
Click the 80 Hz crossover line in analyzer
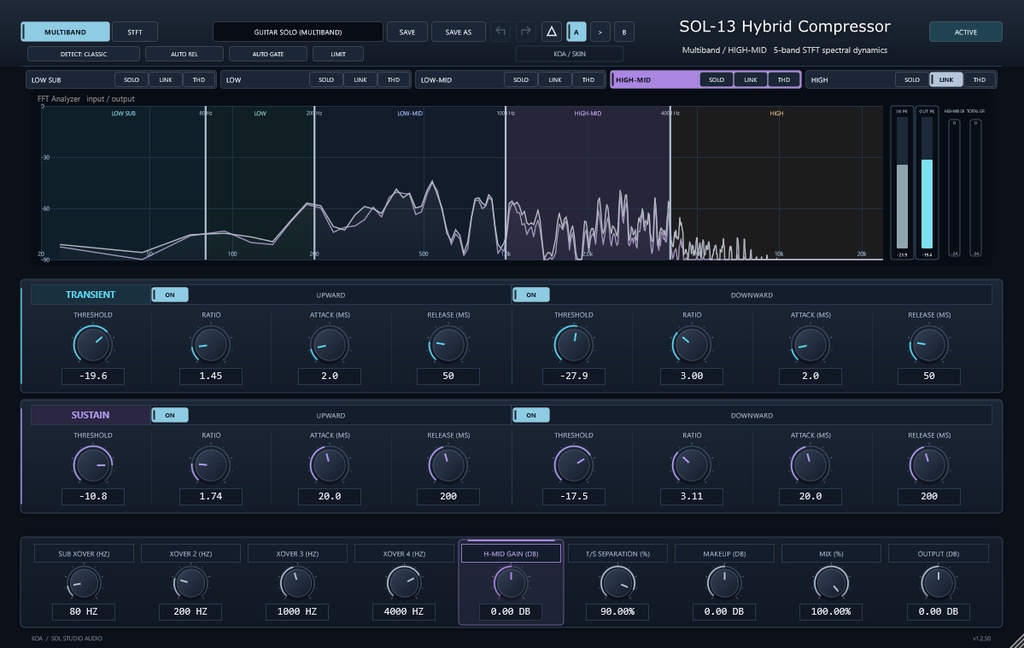206,183
